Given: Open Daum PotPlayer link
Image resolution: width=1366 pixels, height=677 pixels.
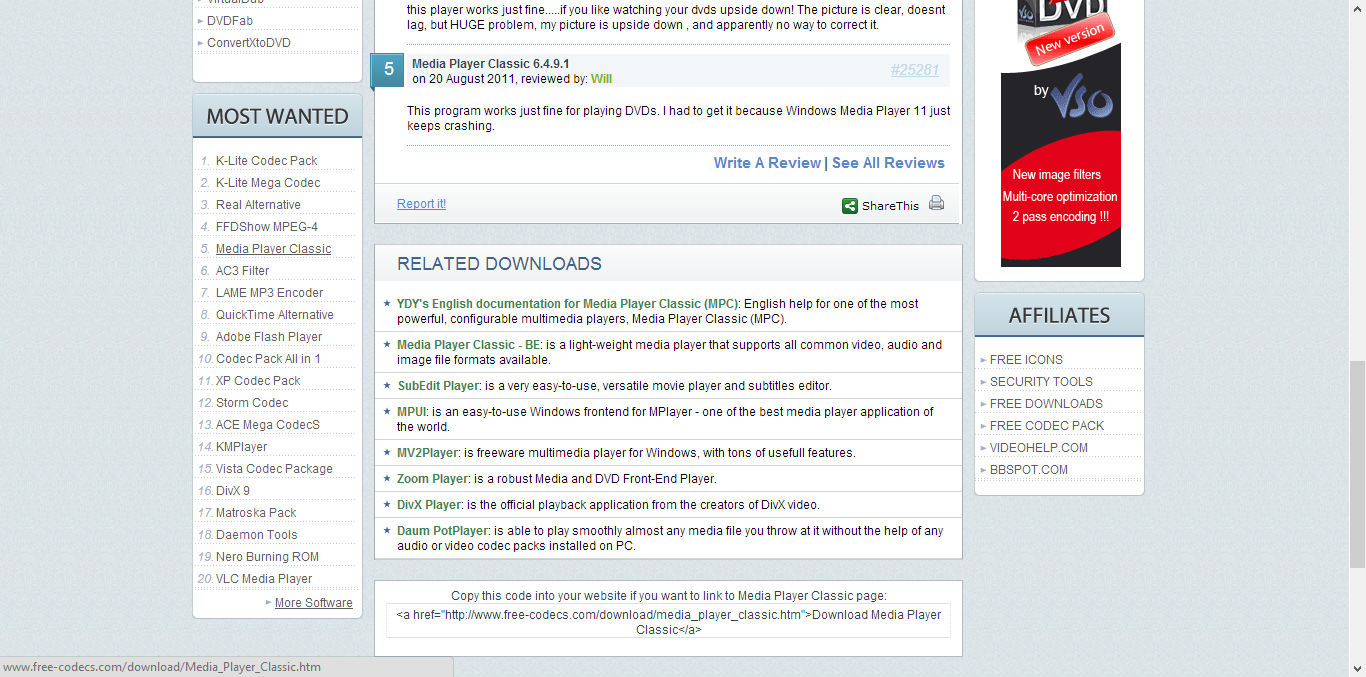Looking at the screenshot, I should (x=442, y=531).
